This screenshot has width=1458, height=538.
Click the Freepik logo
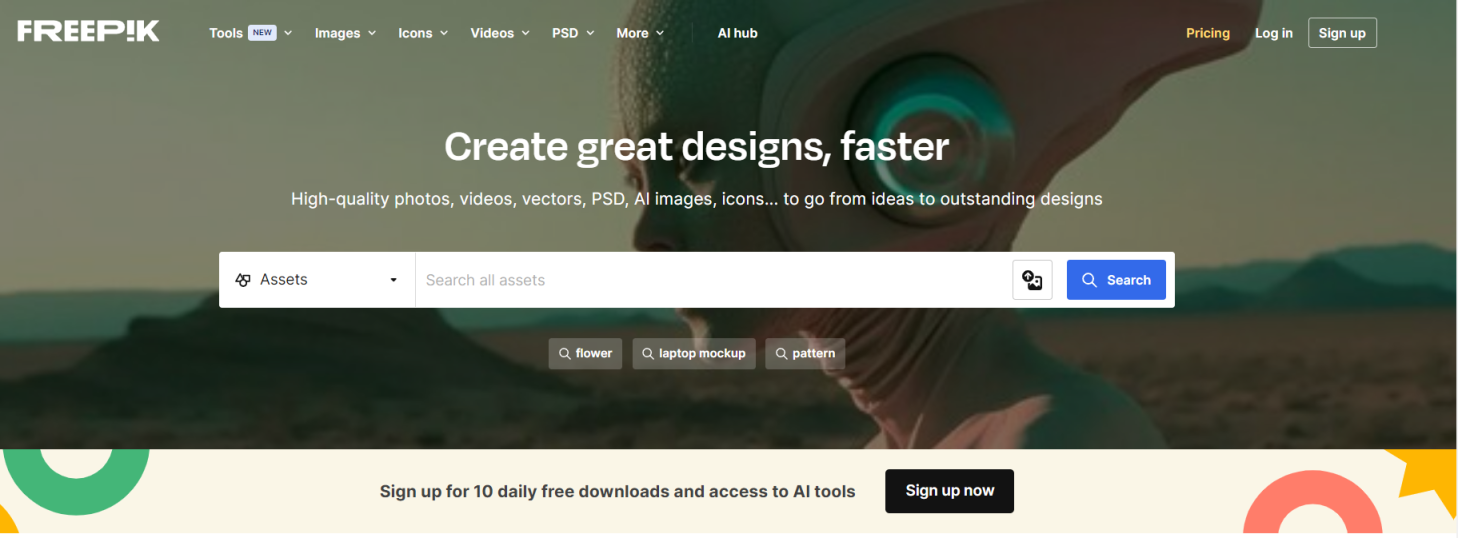[88, 31]
